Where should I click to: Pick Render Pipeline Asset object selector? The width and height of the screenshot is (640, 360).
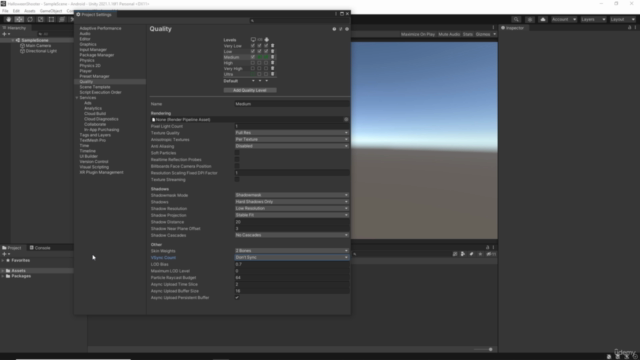click(x=346, y=120)
